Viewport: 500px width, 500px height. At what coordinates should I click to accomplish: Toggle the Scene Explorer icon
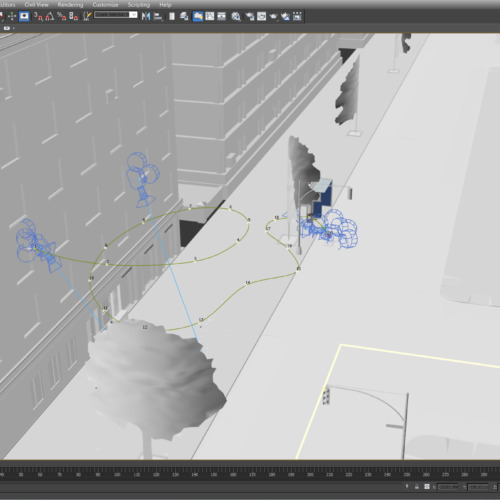coord(172,16)
